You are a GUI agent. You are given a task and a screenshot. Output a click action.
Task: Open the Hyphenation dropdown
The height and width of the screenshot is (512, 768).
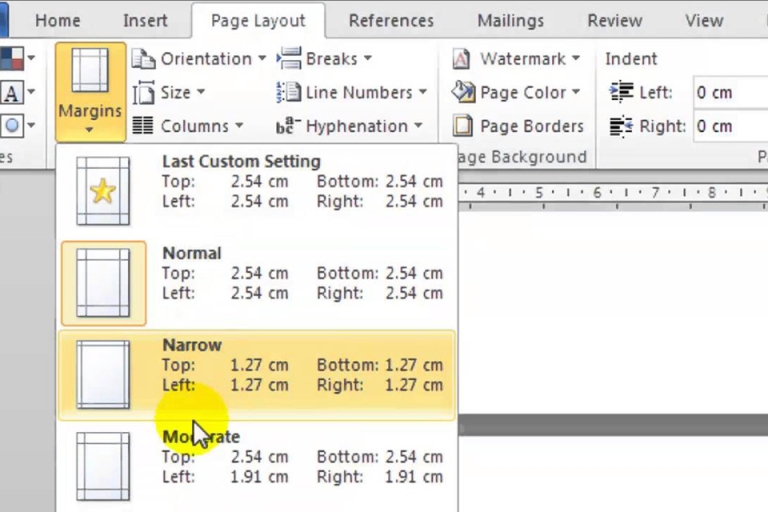coord(349,126)
